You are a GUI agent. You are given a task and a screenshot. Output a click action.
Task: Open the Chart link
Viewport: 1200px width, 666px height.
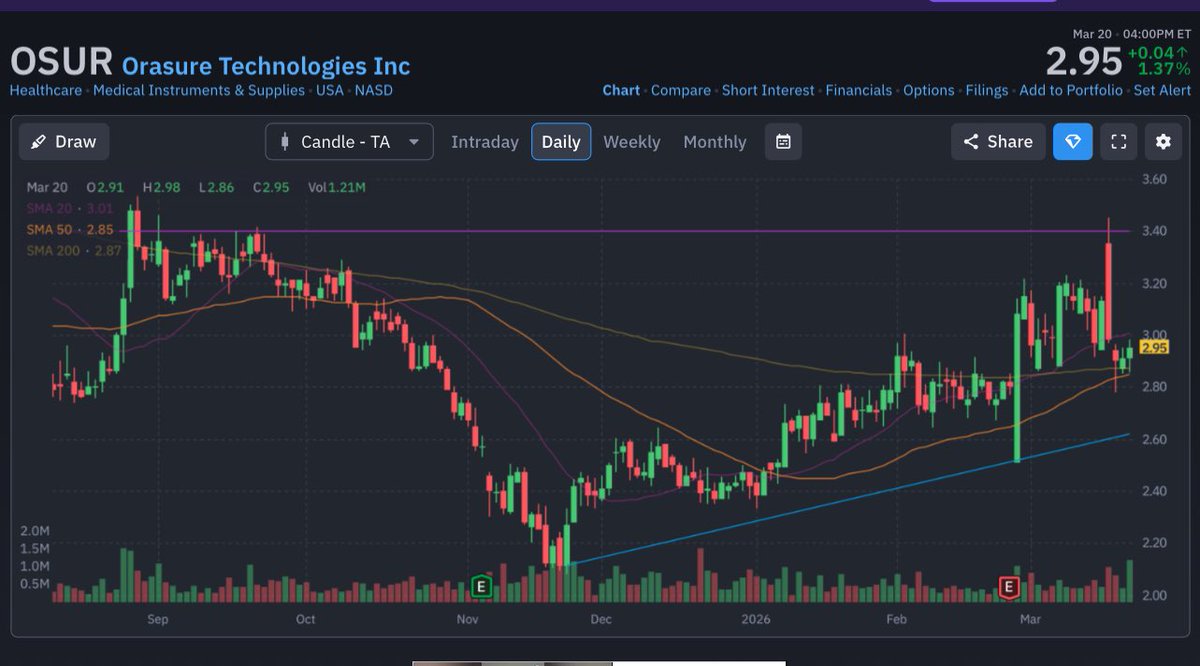pos(621,90)
